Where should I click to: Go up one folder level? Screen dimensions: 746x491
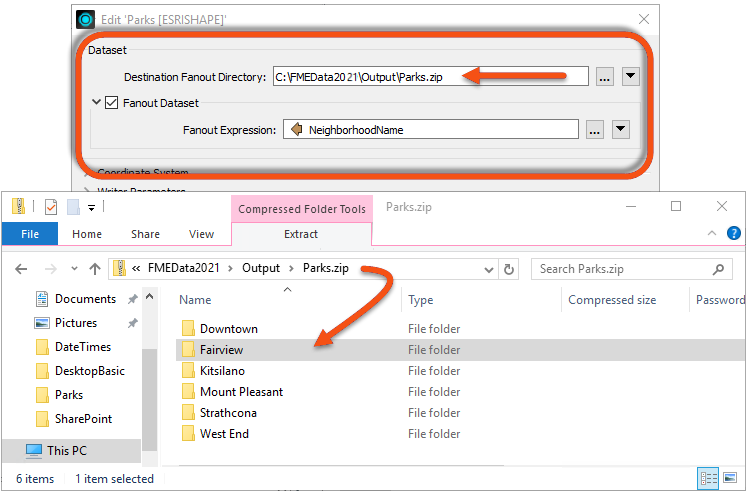coord(95,269)
